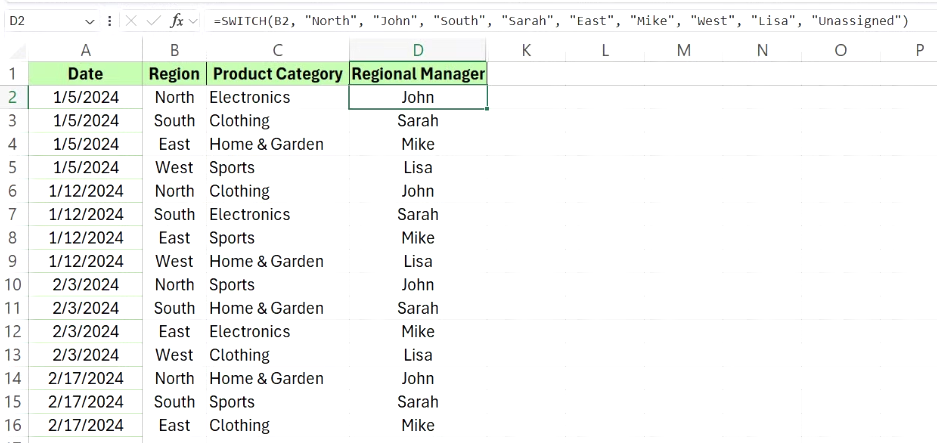
Task: Open the Name Box dropdown arrow
Action: click(x=90, y=22)
